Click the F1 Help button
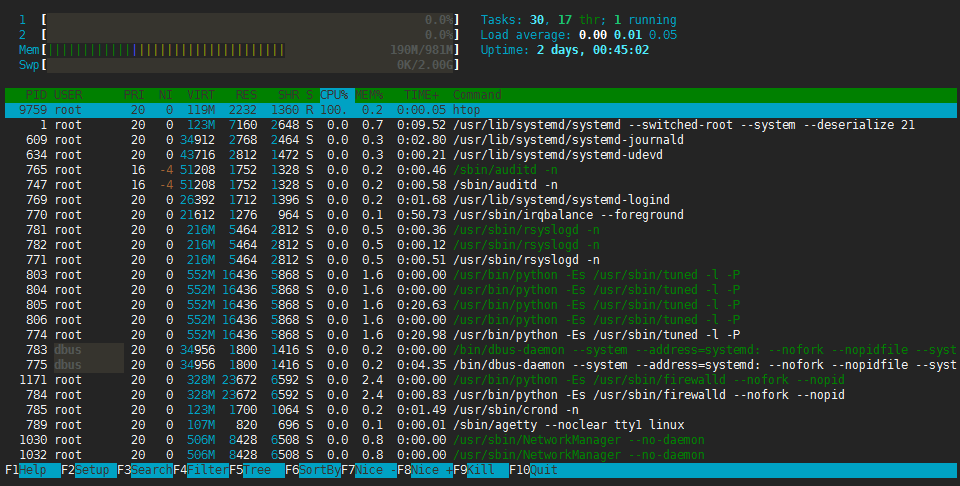 (32, 470)
